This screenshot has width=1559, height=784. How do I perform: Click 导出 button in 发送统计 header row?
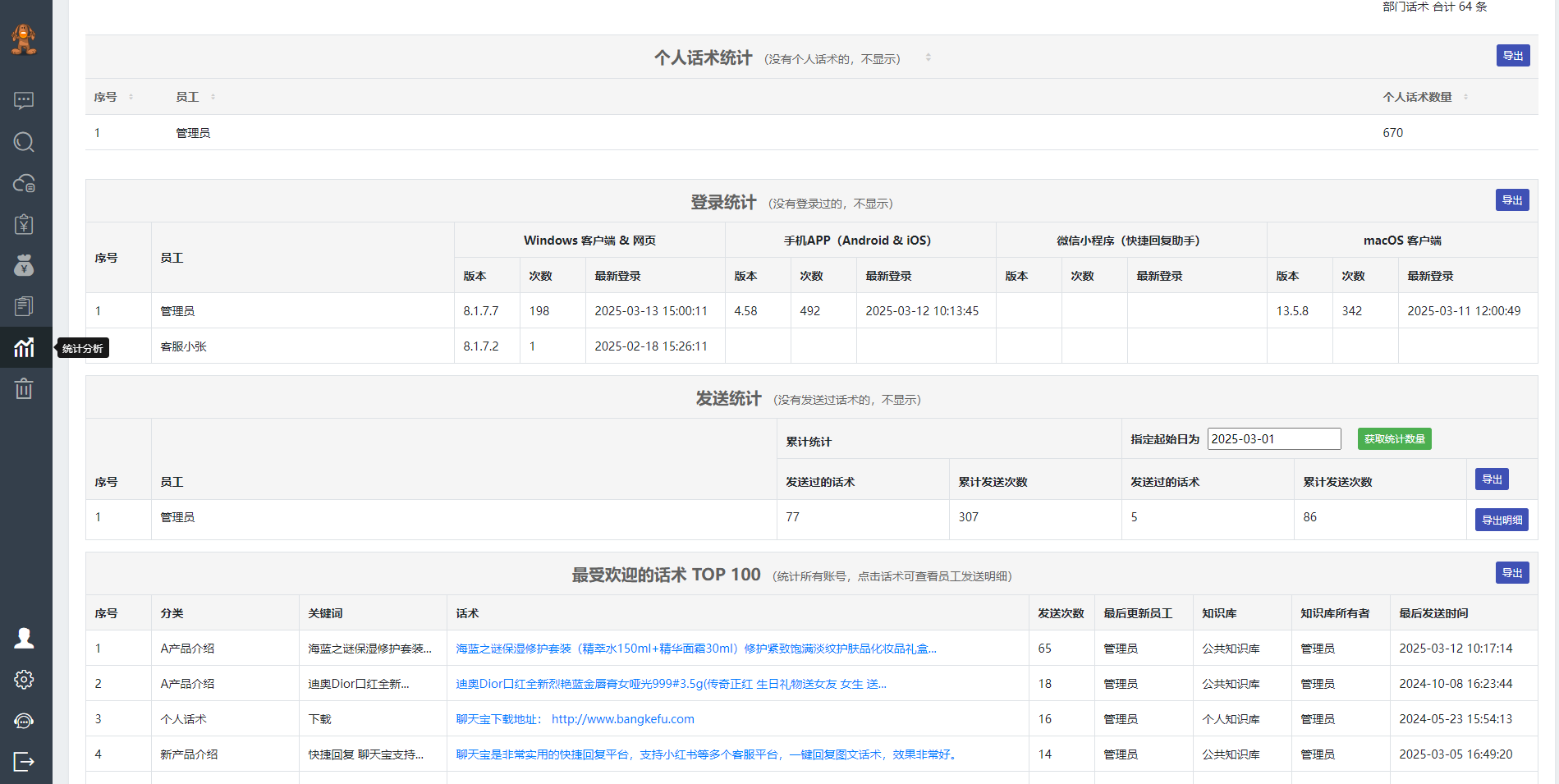pos(1492,479)
